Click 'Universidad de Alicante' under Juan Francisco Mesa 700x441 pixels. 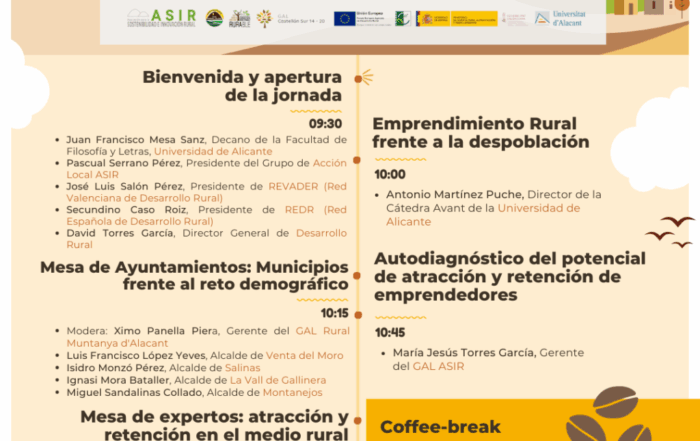tap(213, 151)
